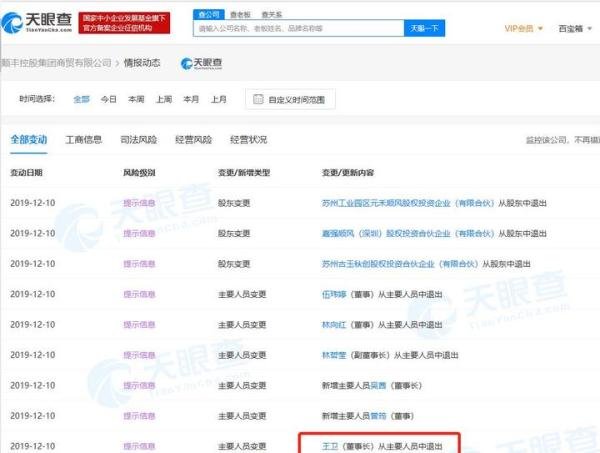Click 时间选择 label

point(37,99)
